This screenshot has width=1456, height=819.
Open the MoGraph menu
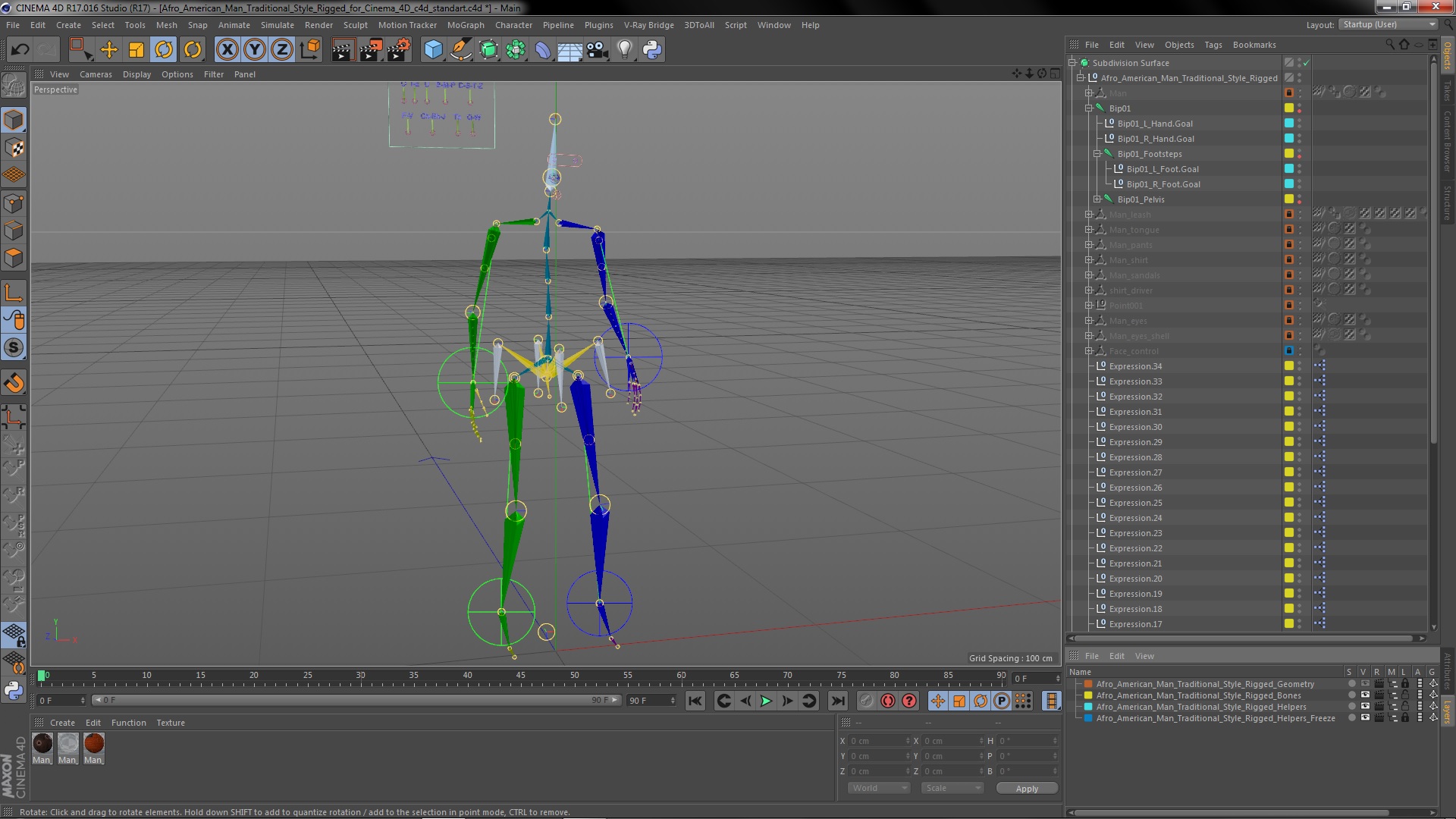[466, 25]
